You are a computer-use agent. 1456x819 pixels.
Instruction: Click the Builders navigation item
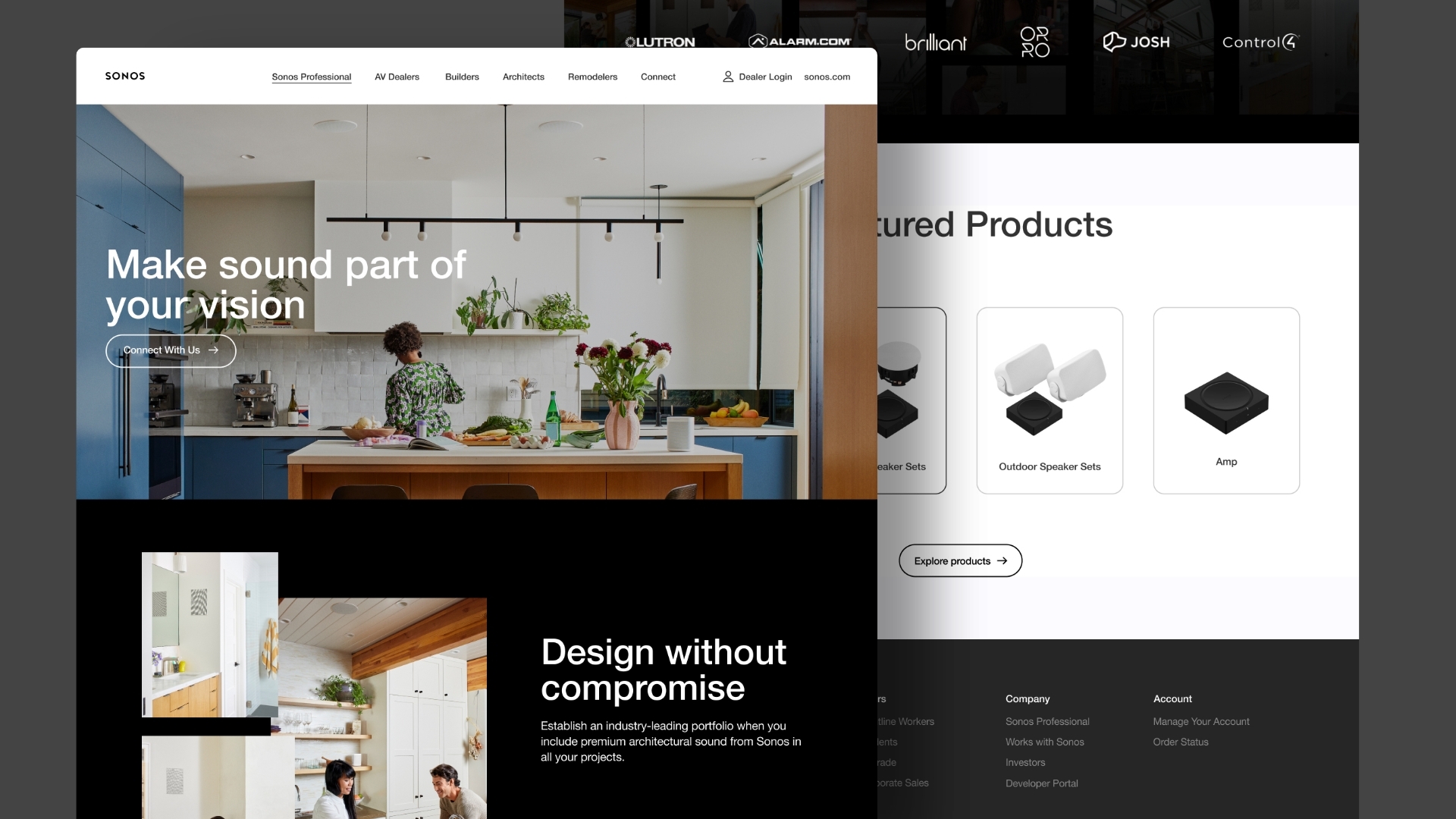462,77
